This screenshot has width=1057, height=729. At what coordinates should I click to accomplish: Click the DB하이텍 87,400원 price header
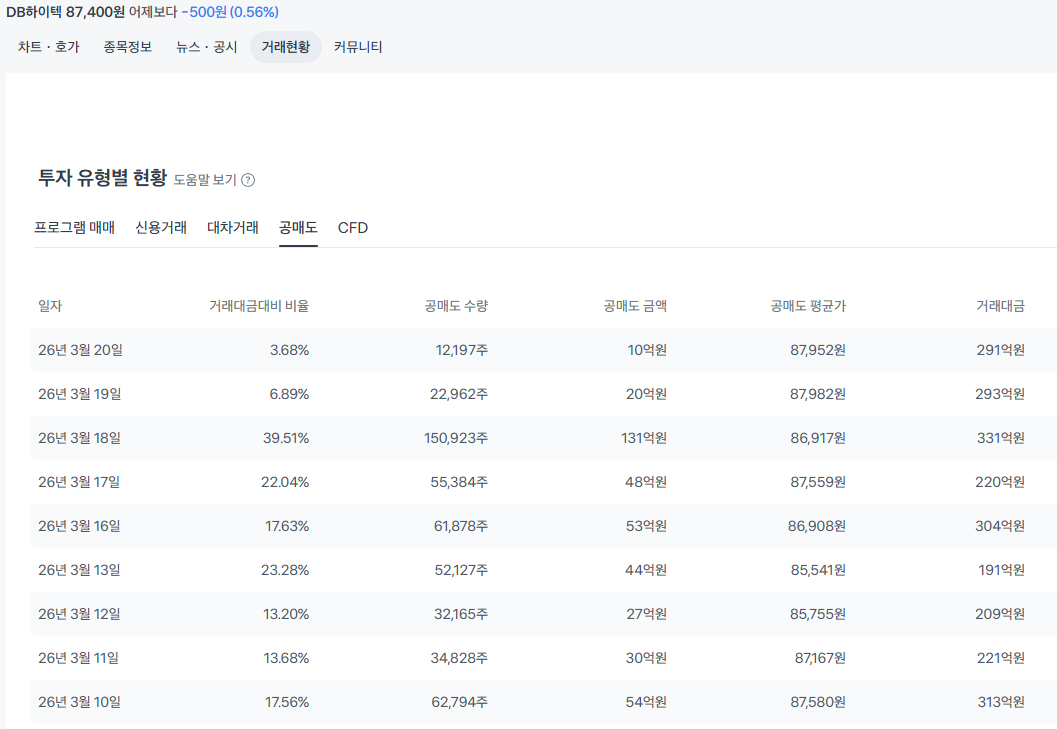click(65, 12)
